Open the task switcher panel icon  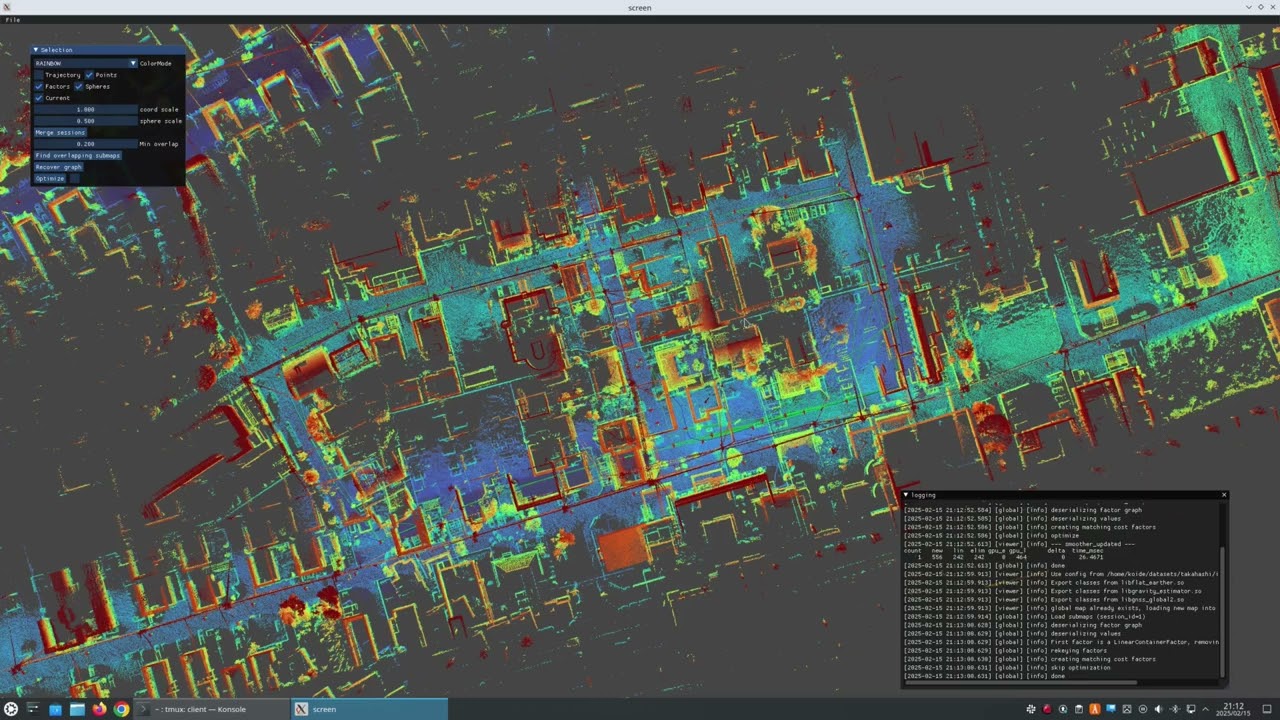point(33,709)
